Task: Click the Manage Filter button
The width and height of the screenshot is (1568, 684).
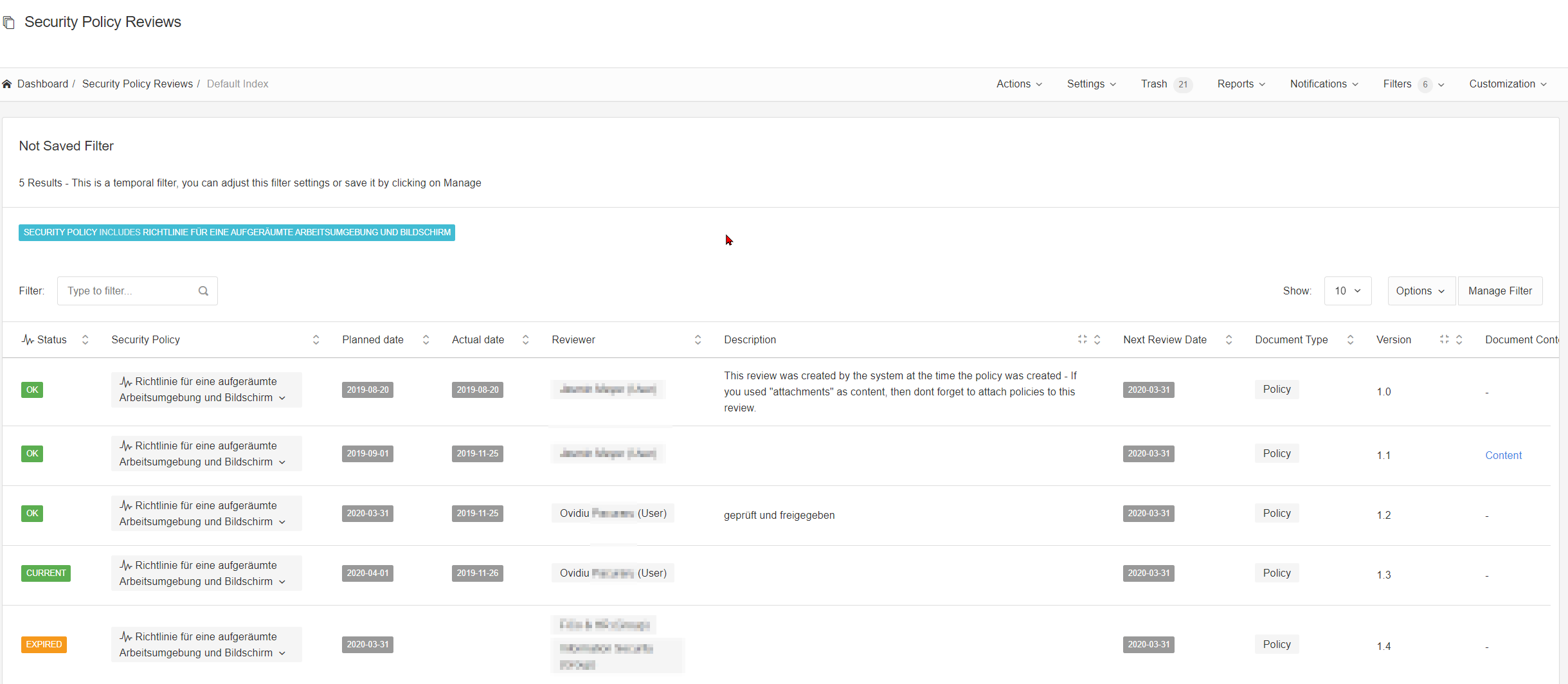Action: coord(1500,291)
